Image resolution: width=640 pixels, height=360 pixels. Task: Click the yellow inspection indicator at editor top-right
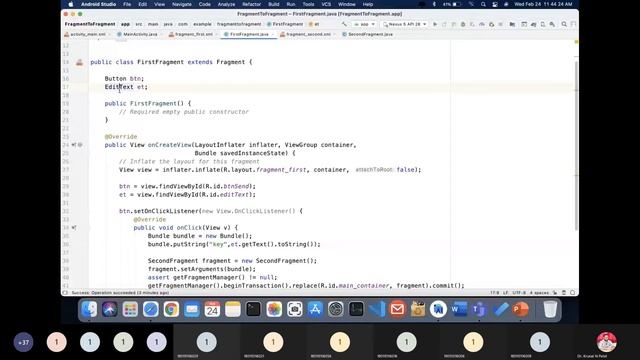pos(576,42)
